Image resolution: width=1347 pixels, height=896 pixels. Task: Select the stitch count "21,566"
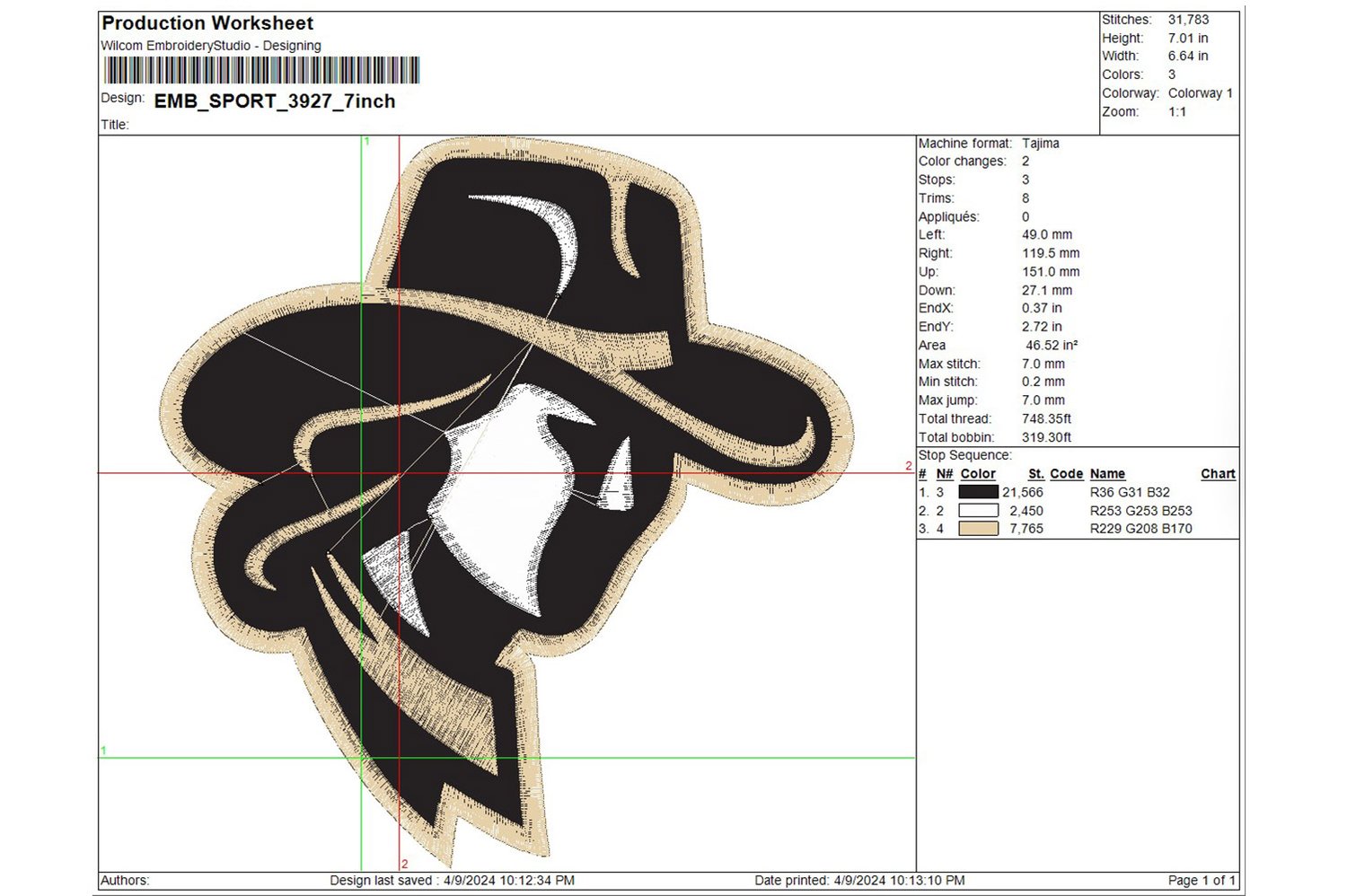point(1023,492)
